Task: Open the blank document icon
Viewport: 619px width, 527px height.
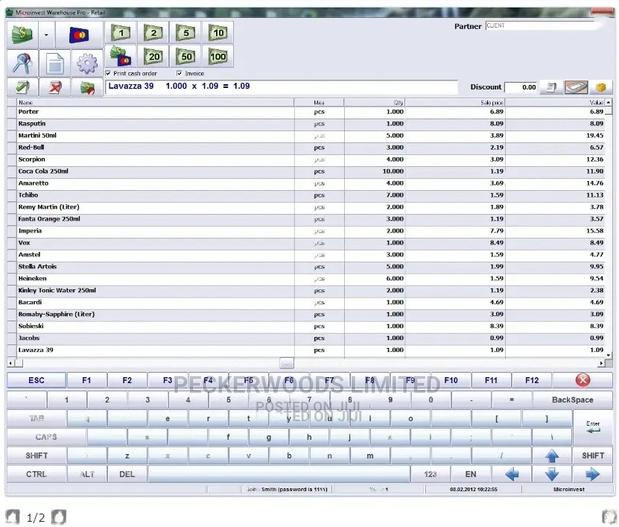Action: (x=55, y=63)
